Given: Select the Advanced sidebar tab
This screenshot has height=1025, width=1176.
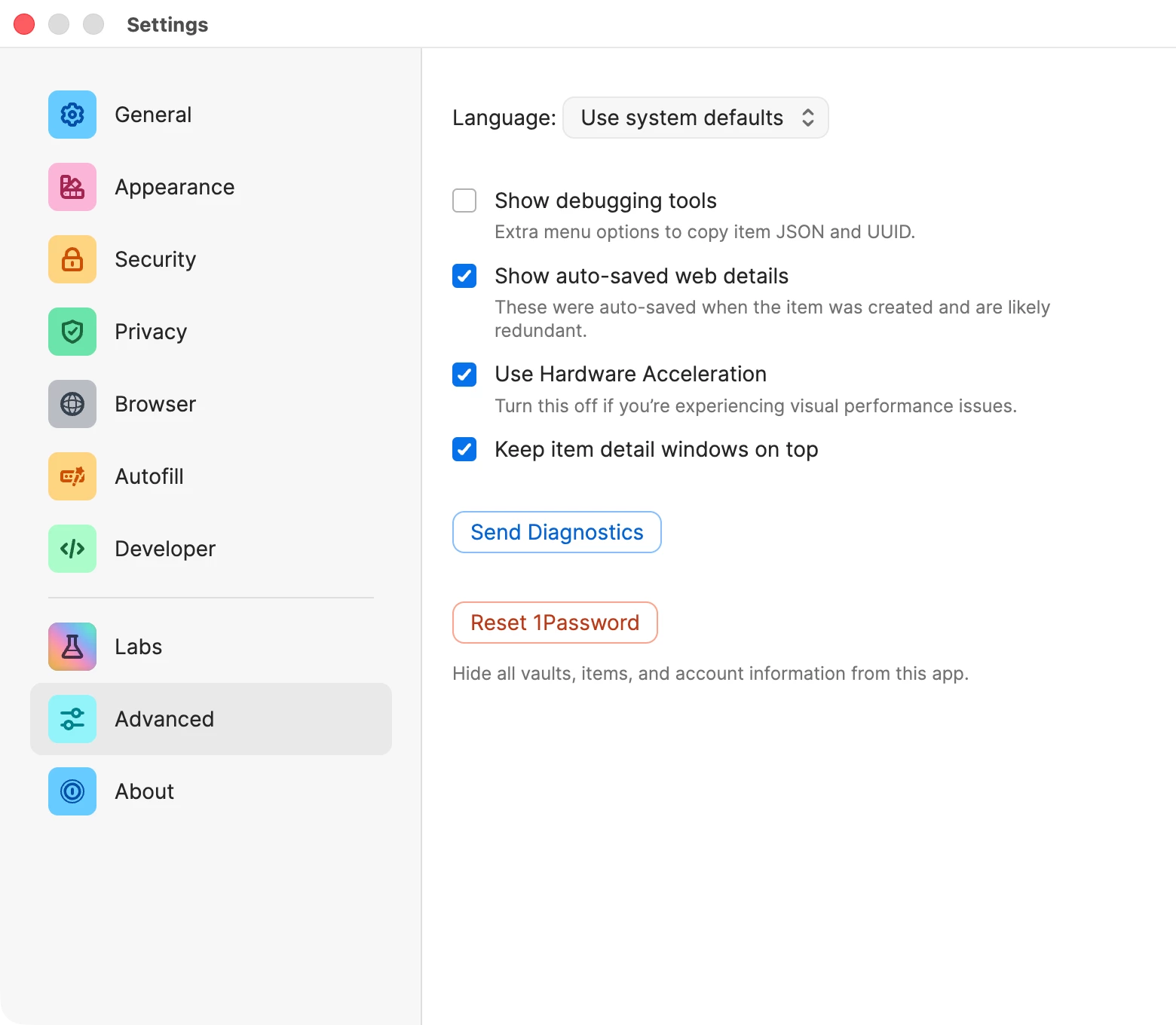Looking at the screenshot, I should click(x=211, y=719).
